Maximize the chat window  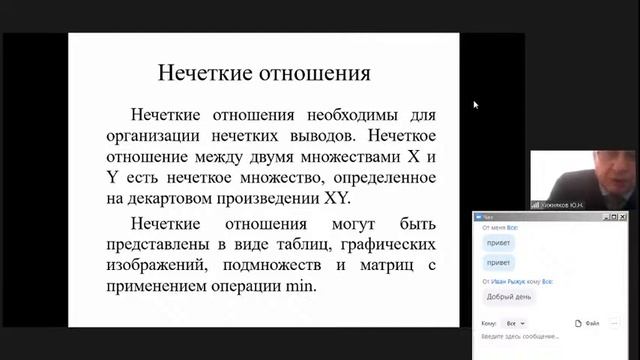point(614,217)
